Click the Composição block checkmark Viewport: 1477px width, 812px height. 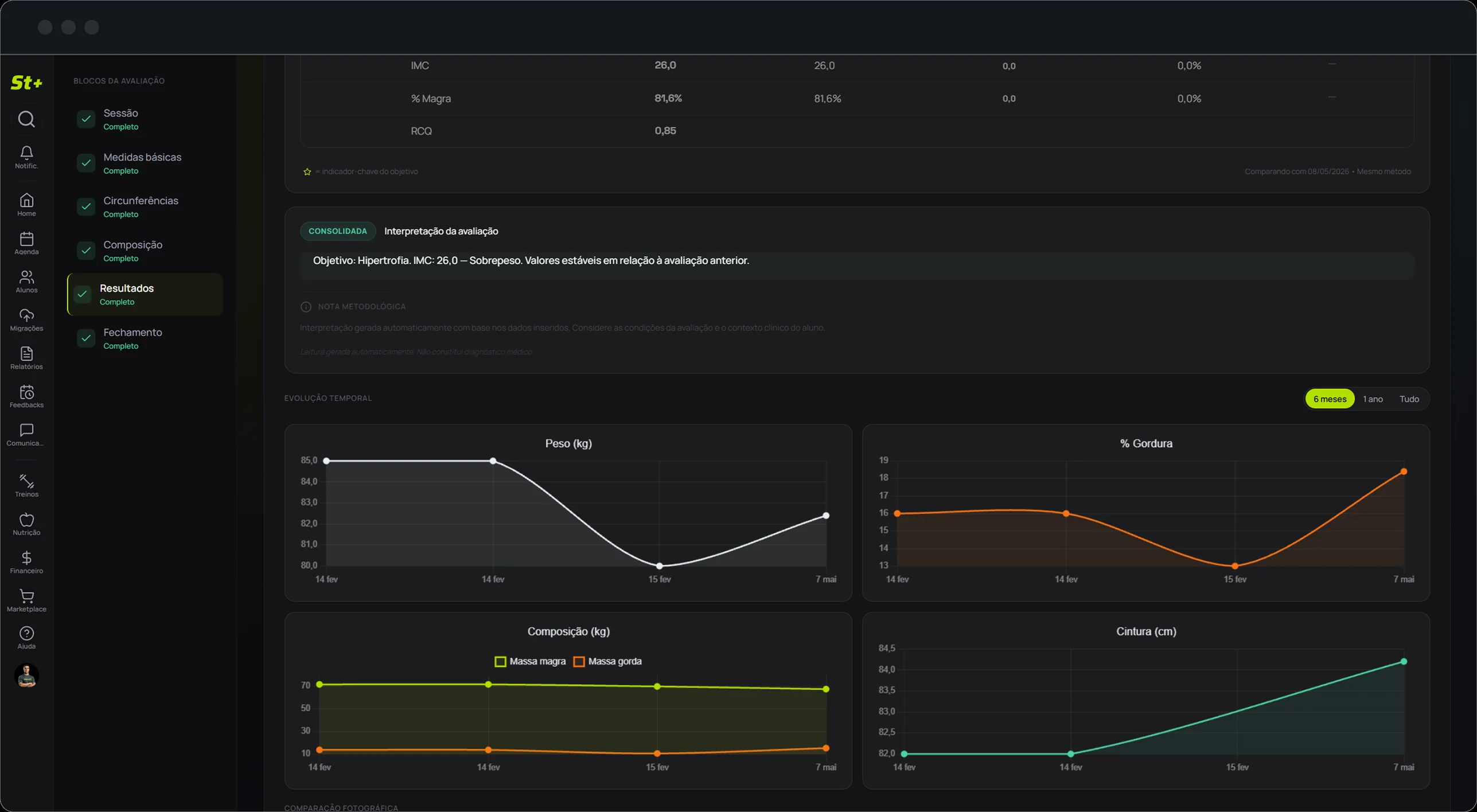(x=86, y=250)
